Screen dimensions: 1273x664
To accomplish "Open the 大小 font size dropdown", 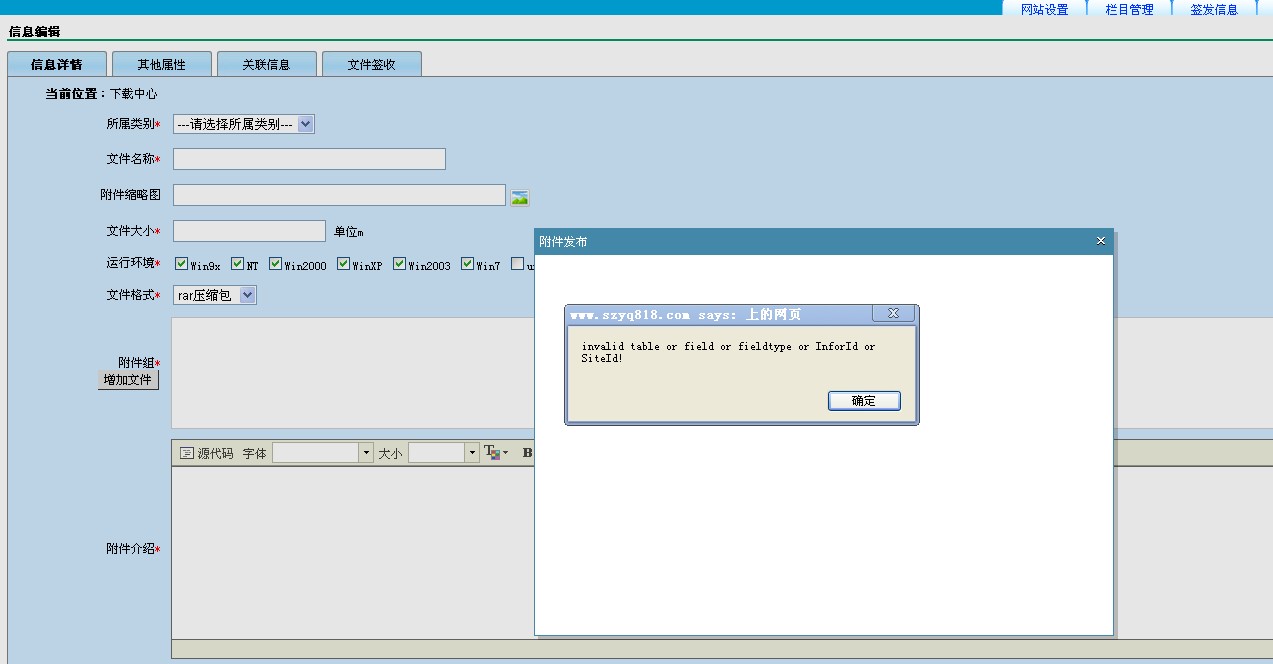I will click(443, 453).
